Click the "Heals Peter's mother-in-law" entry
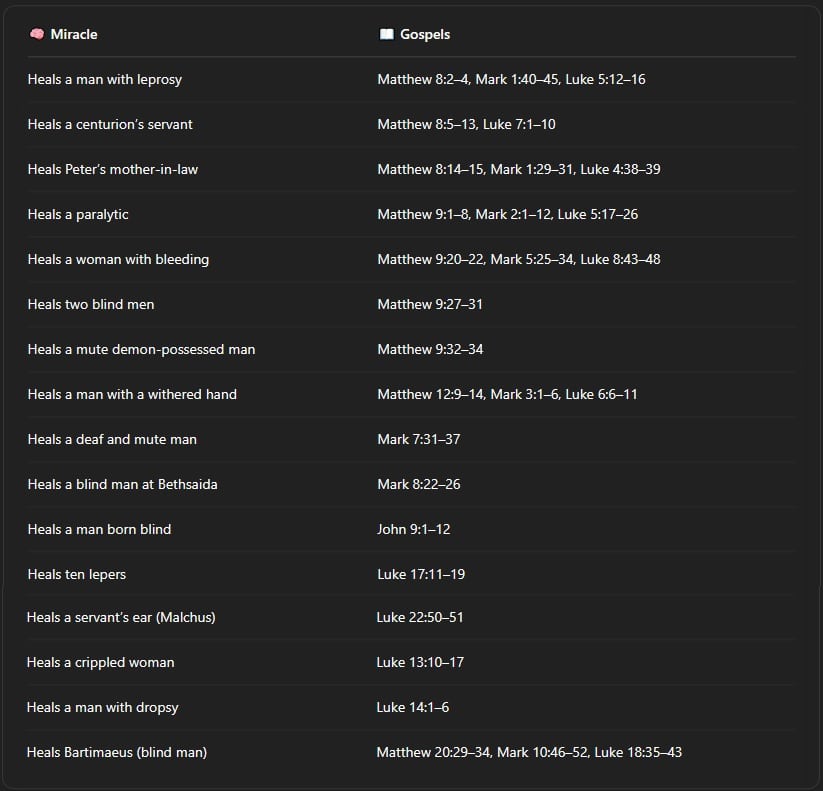Viewport: 823px width, 791px height. pos(112,169)
